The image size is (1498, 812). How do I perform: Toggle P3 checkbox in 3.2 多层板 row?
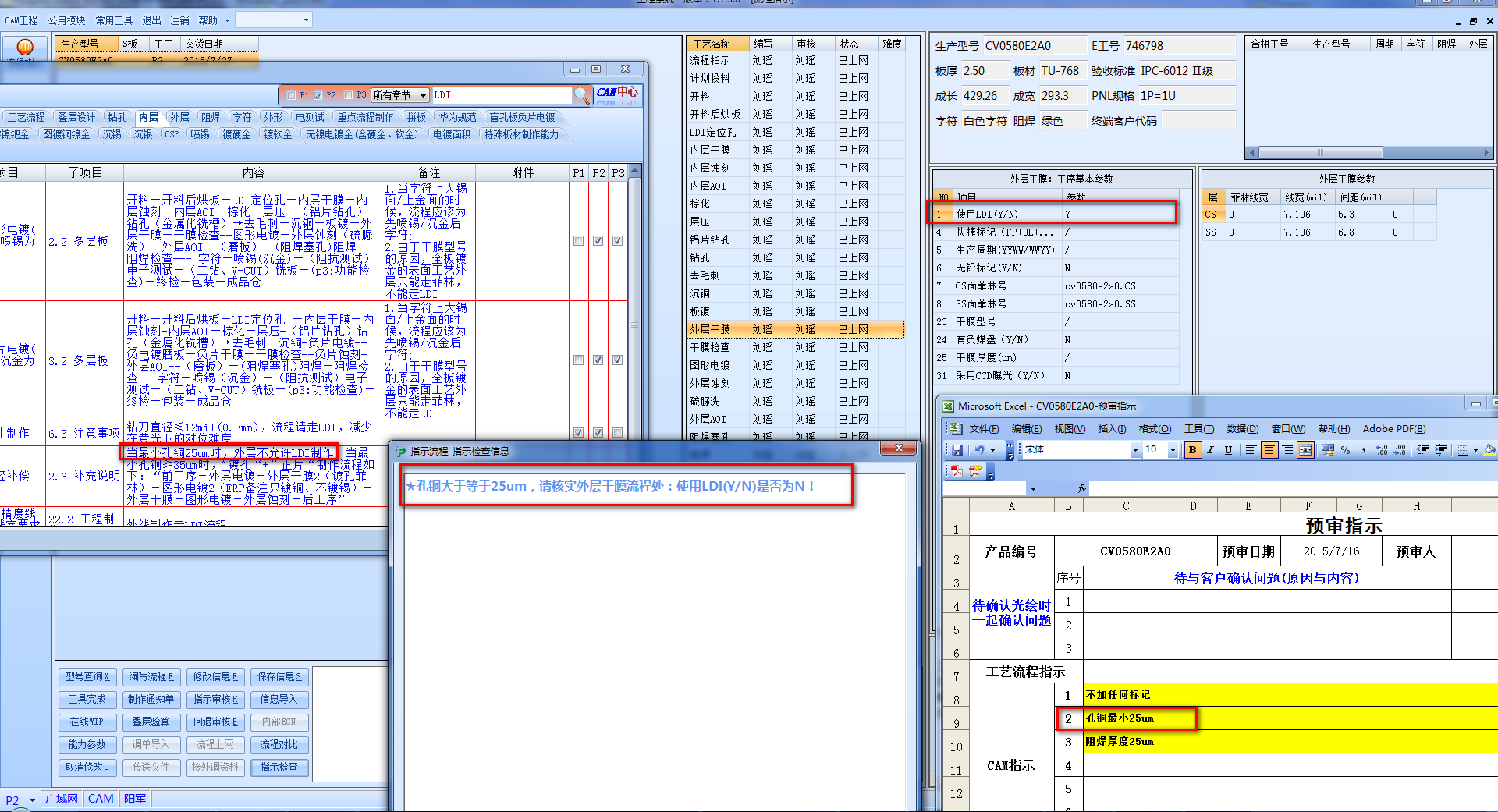[x=617, y=360]
